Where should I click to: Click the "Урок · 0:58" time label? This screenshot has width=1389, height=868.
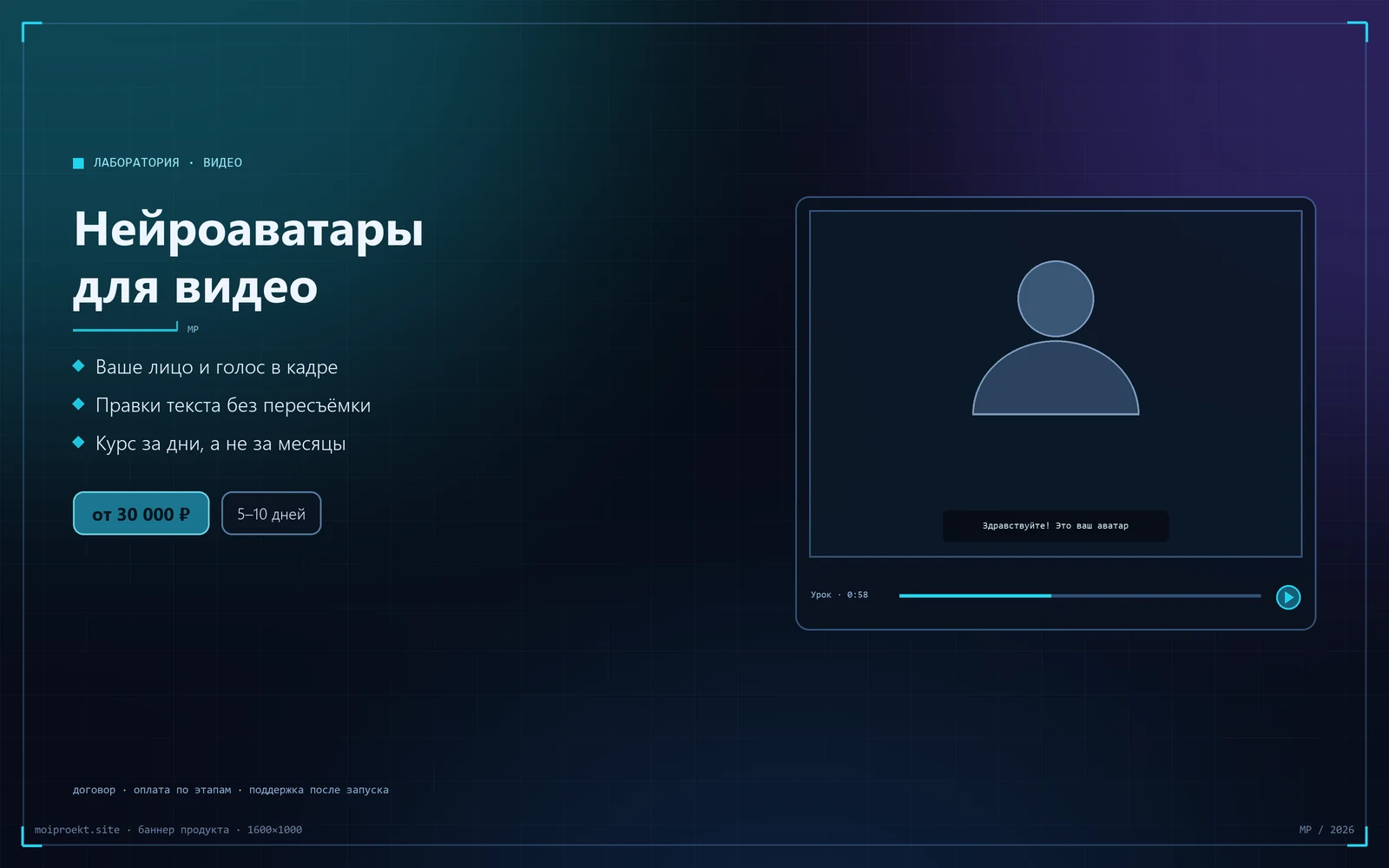[839, 595]
